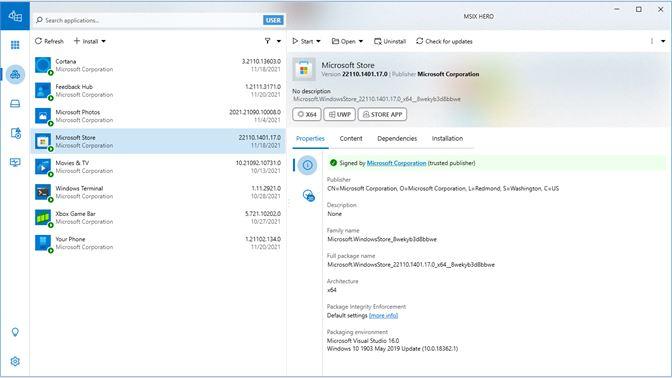Click the Microsoft Visual Studio 16.0 text
The height and width of the screenshot is (378, 672).
coord(363,340)
